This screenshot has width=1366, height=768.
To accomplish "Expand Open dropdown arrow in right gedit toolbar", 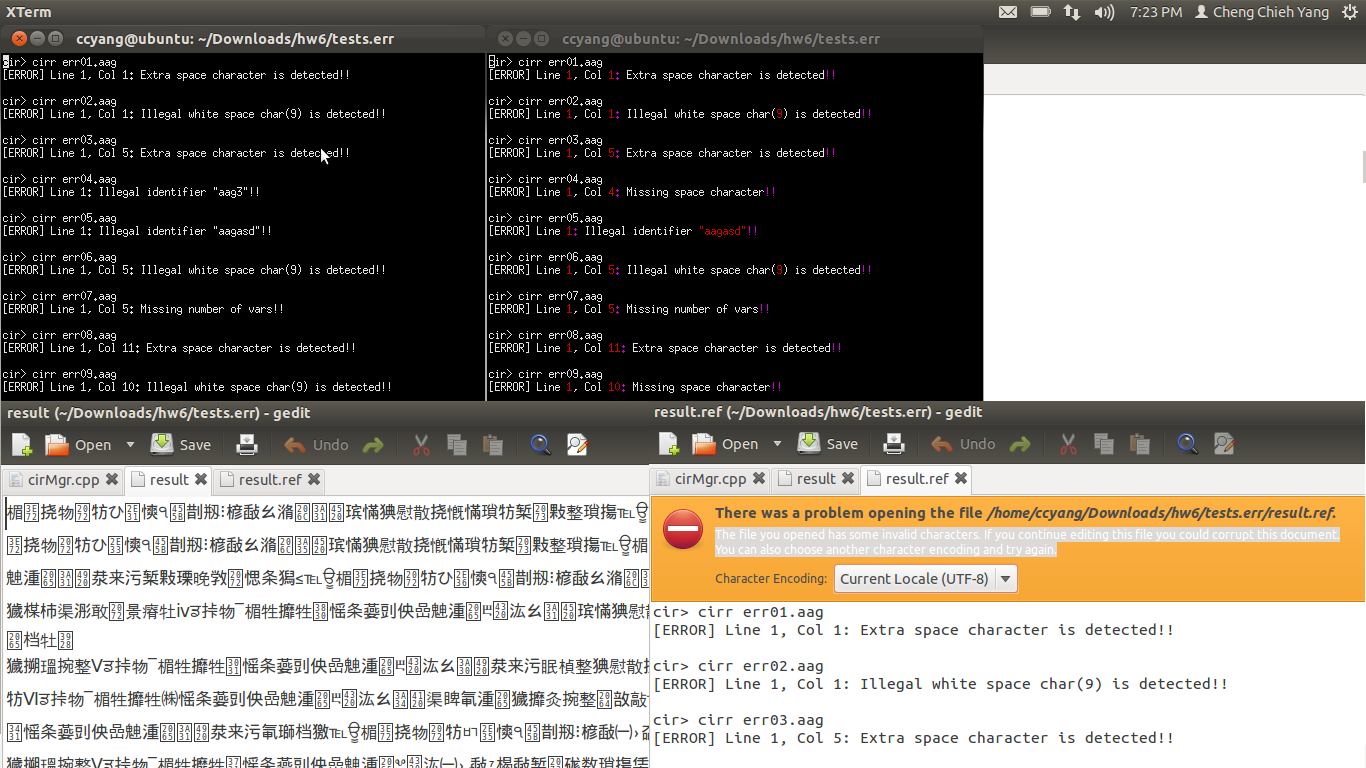I will (777, 444).
